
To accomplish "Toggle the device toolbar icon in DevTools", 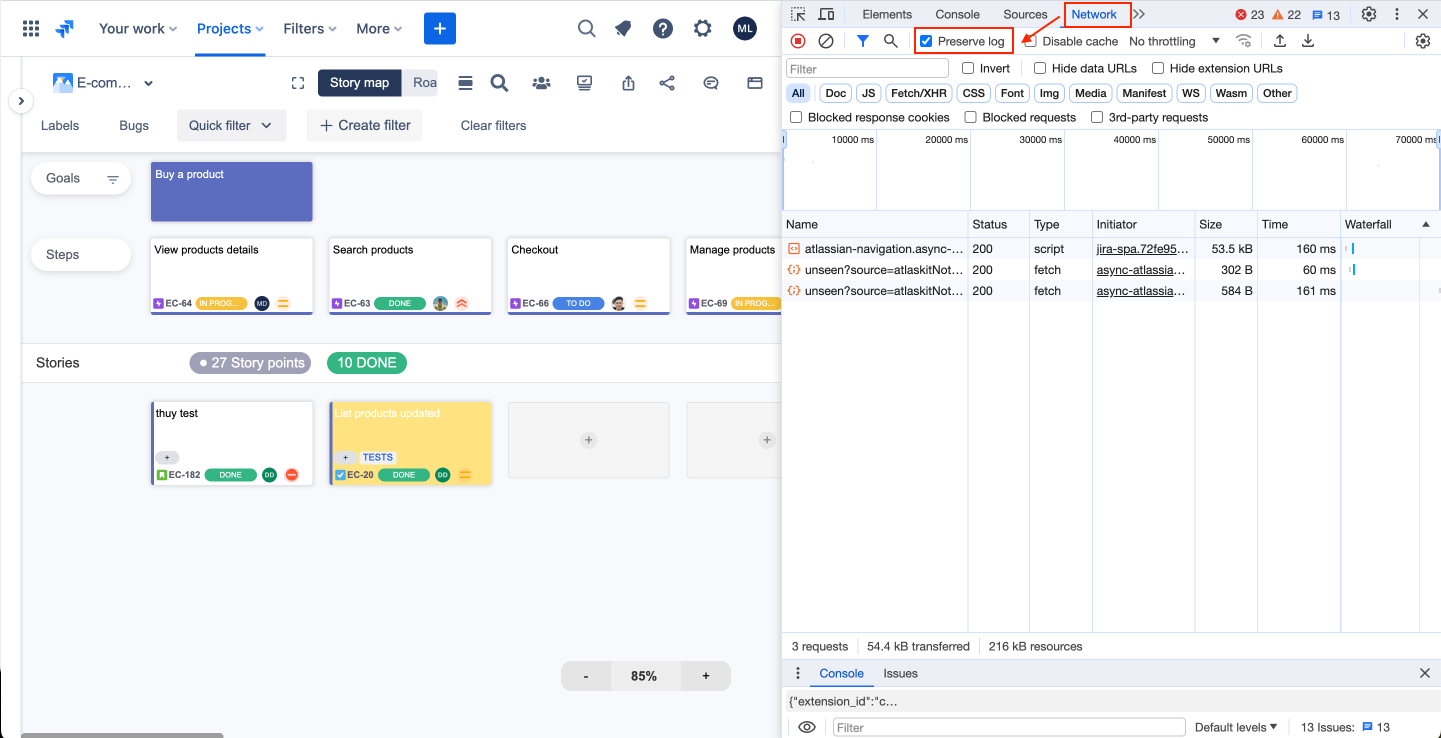I will click(x=826, y=14).
